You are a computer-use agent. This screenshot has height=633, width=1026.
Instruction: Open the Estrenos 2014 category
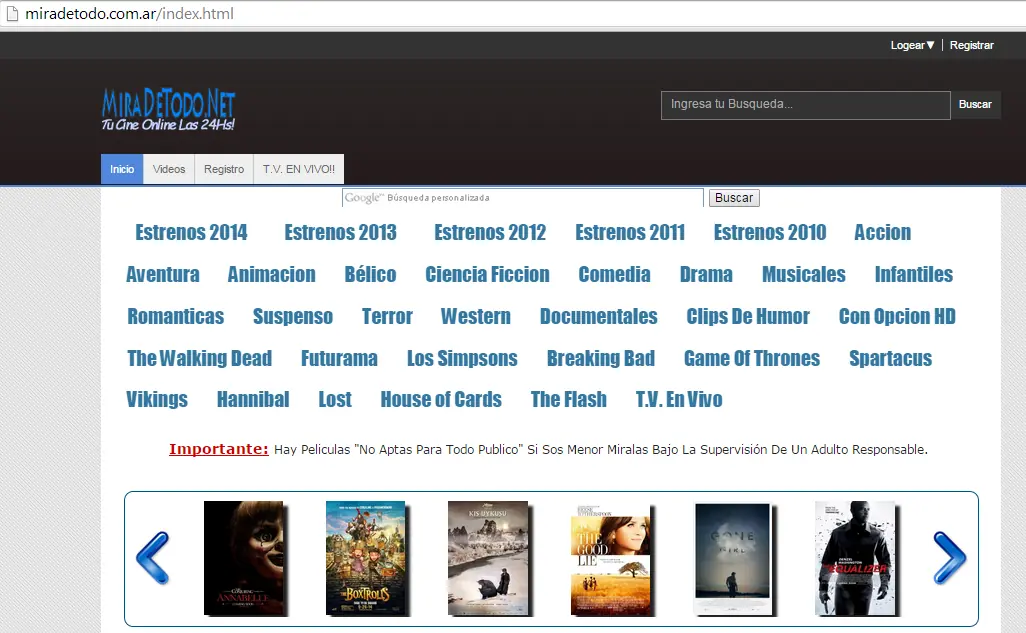(191, 232)
